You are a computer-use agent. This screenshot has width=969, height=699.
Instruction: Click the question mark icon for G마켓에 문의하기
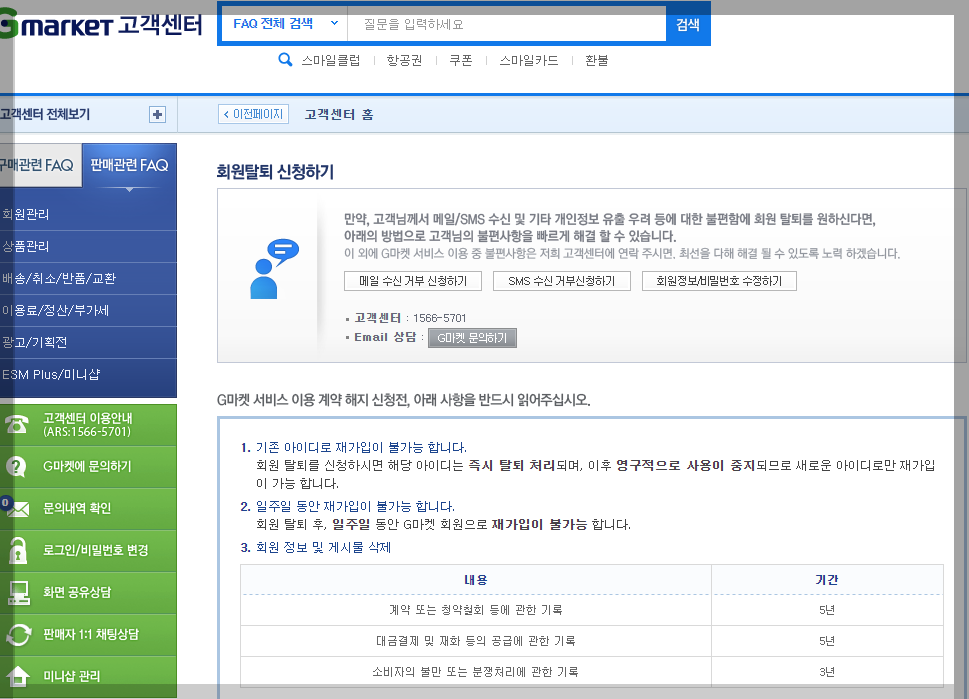point(16,467)
